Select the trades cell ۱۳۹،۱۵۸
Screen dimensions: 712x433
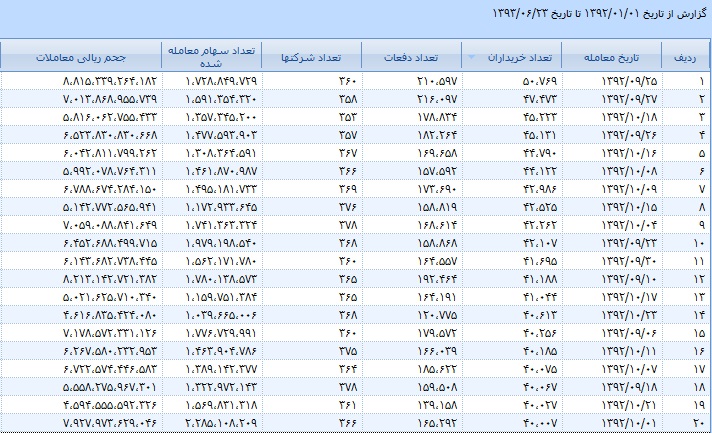[x=437, y=405]
